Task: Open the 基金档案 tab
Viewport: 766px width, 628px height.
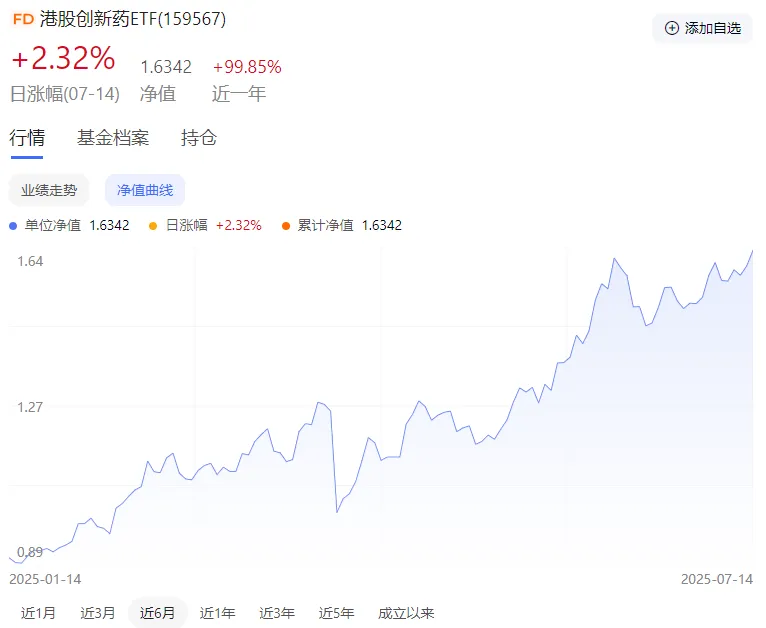Action: [113, 138]
